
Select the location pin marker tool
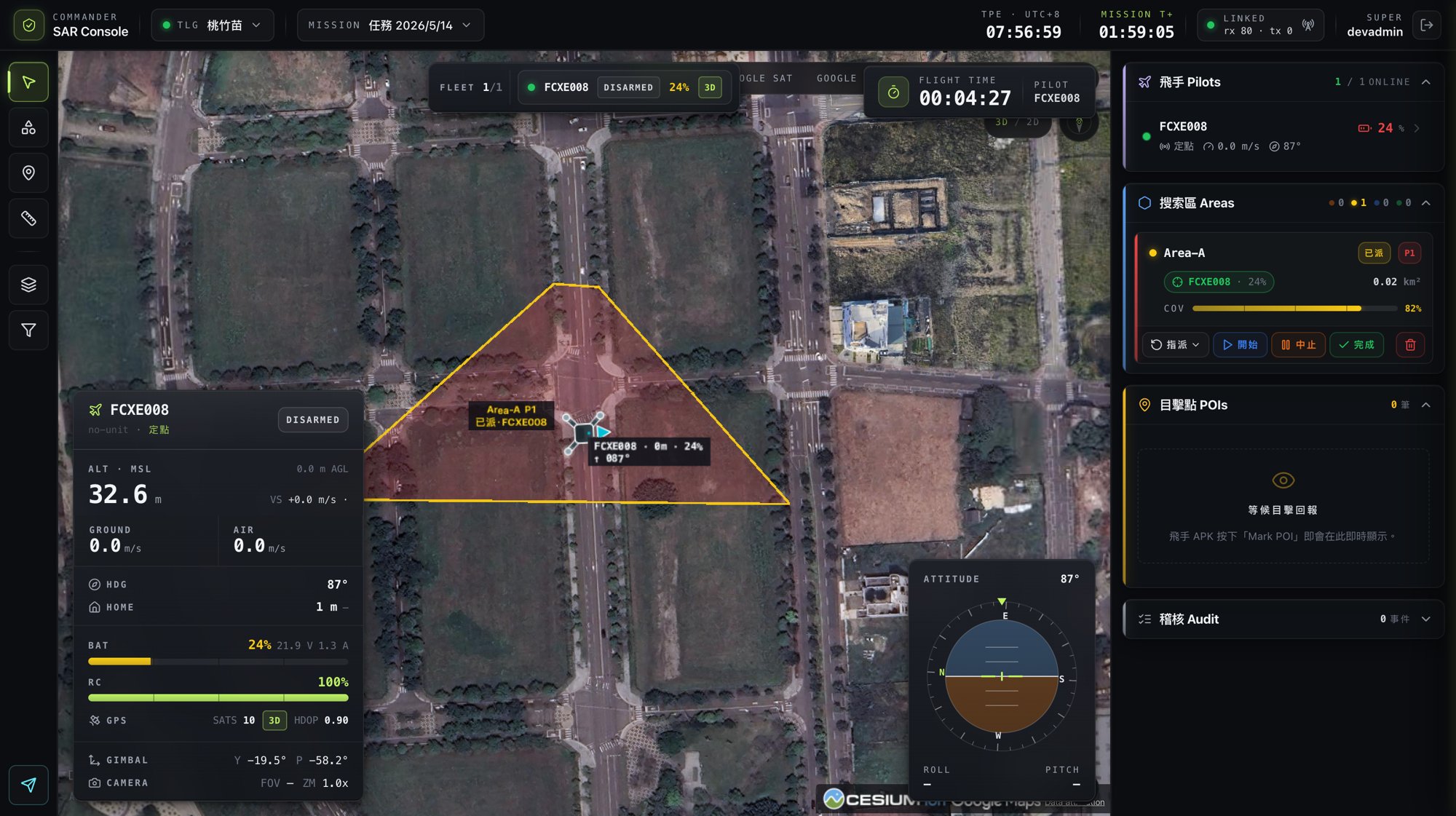[x=28, y=173]
